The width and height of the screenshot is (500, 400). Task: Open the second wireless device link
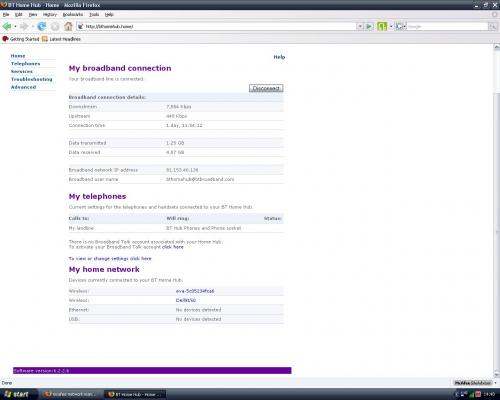(x=186, y=300)
